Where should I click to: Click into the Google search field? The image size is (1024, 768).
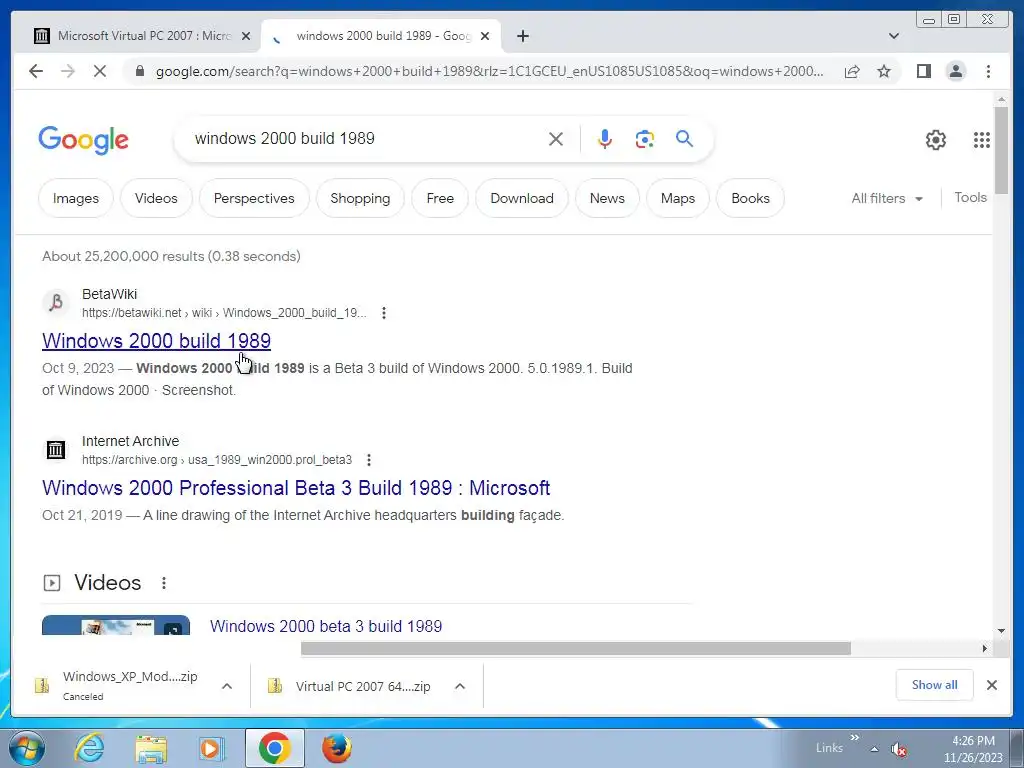(366, 138)
